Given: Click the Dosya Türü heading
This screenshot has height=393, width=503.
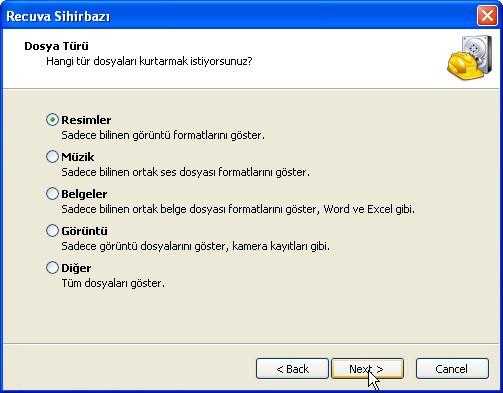Looking at the screenshot, I should (56, 46).
